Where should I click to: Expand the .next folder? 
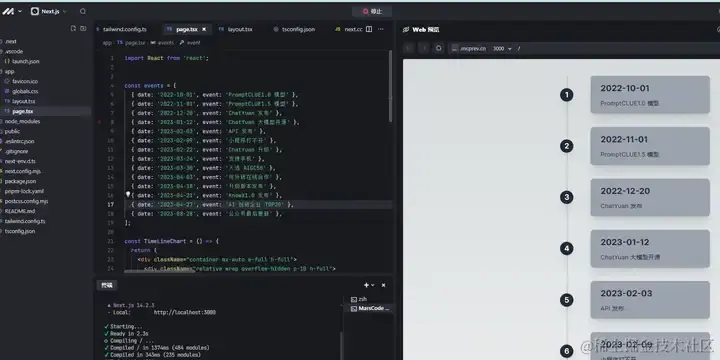[11, 41]
